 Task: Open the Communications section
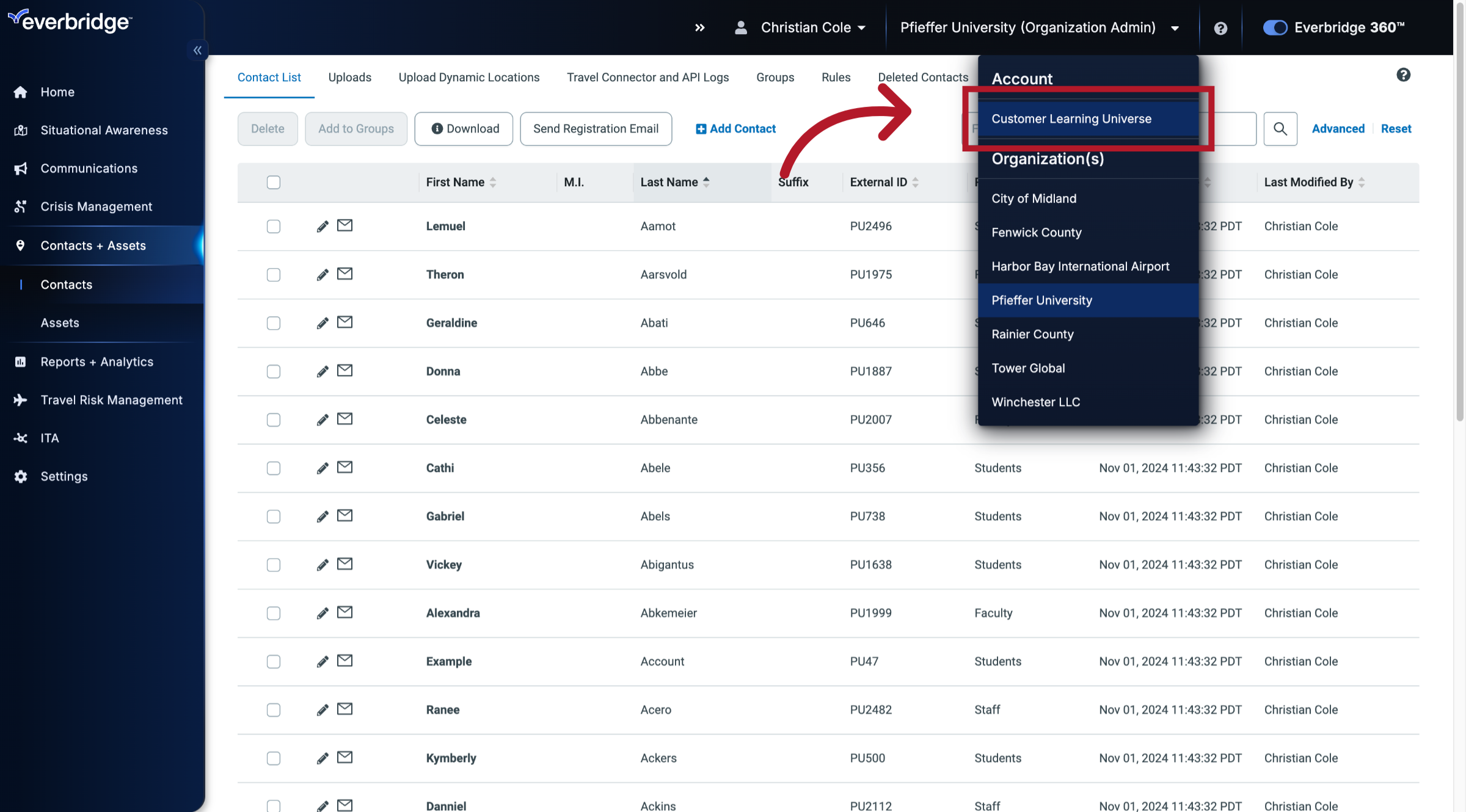coord(89,169)
